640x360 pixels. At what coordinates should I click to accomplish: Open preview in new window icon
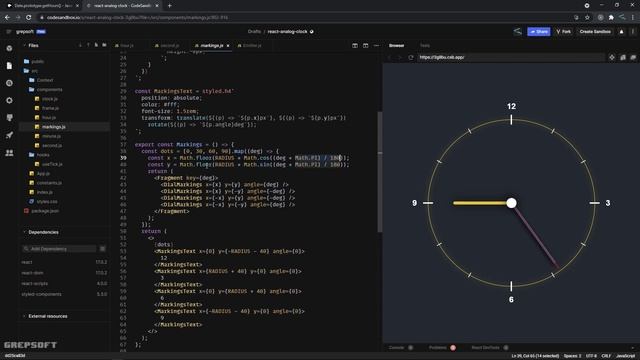coord(623,58)
